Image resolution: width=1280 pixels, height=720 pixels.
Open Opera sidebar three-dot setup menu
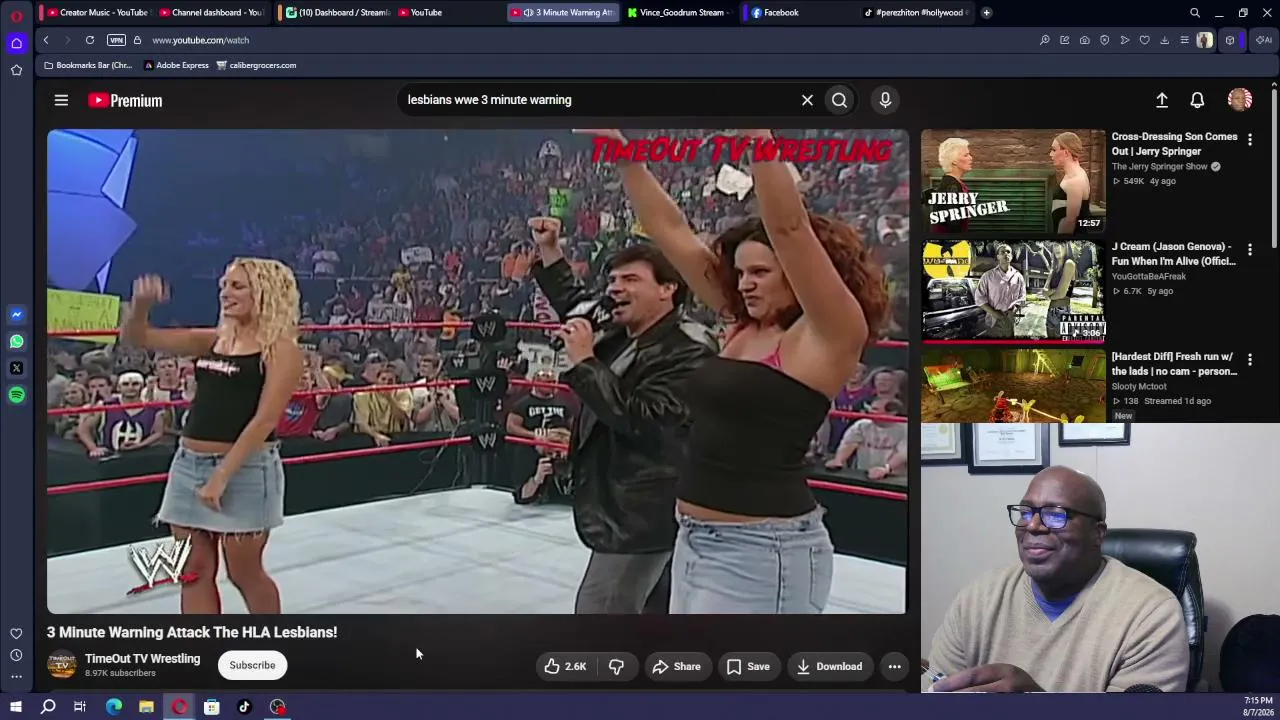pyautogui.click(x=16, y=677)
